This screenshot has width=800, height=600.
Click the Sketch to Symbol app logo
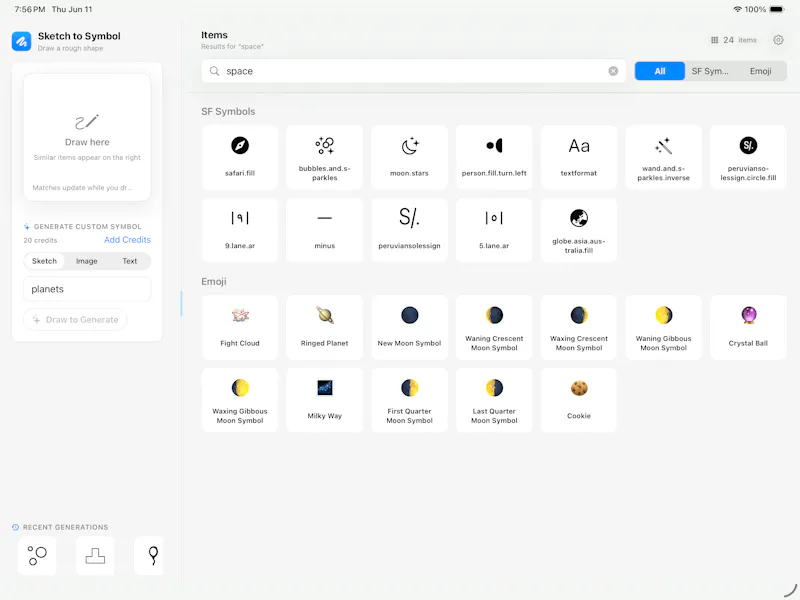pos(21,41)
